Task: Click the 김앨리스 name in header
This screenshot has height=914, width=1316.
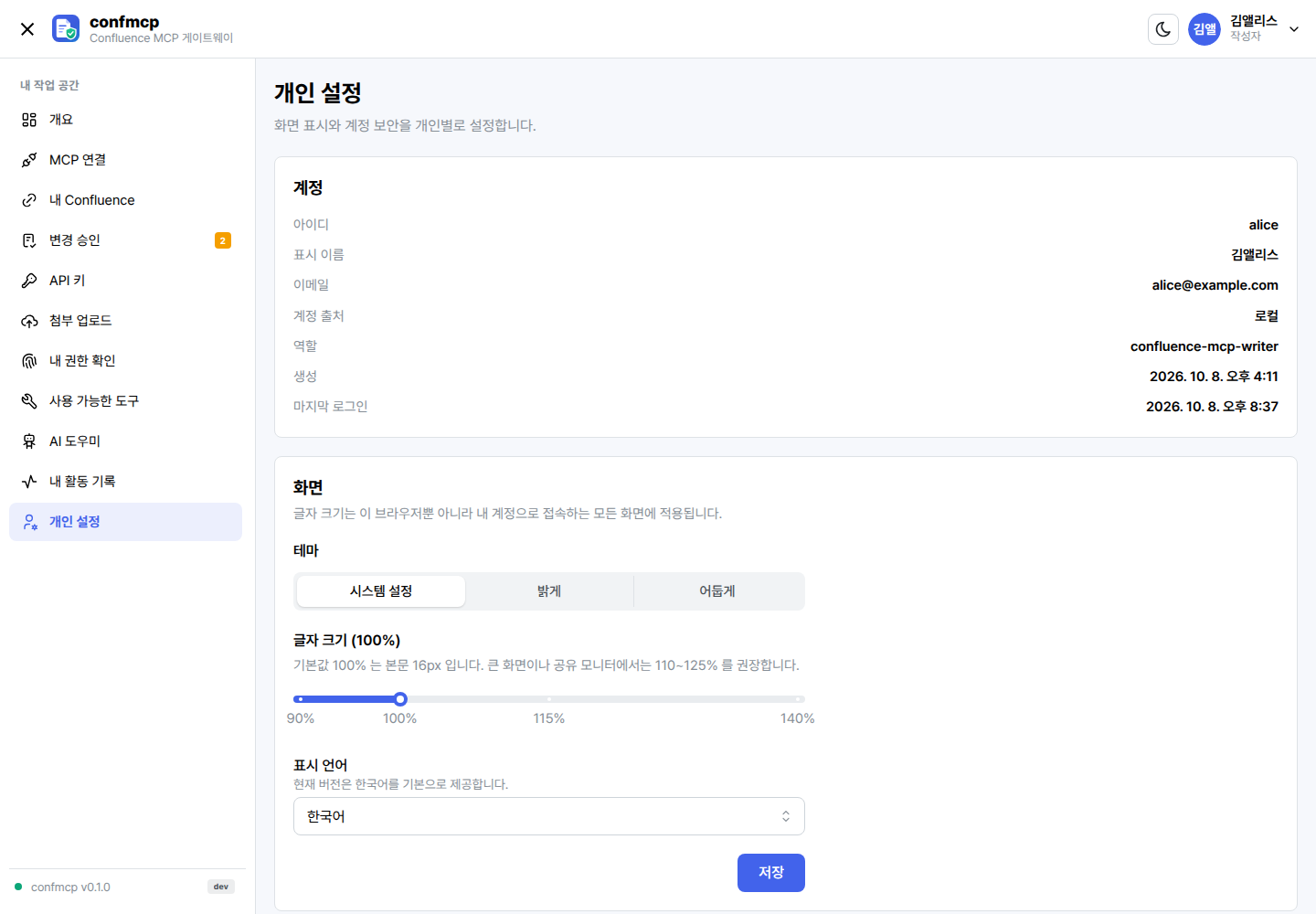Action: (x=1254, y=21)
